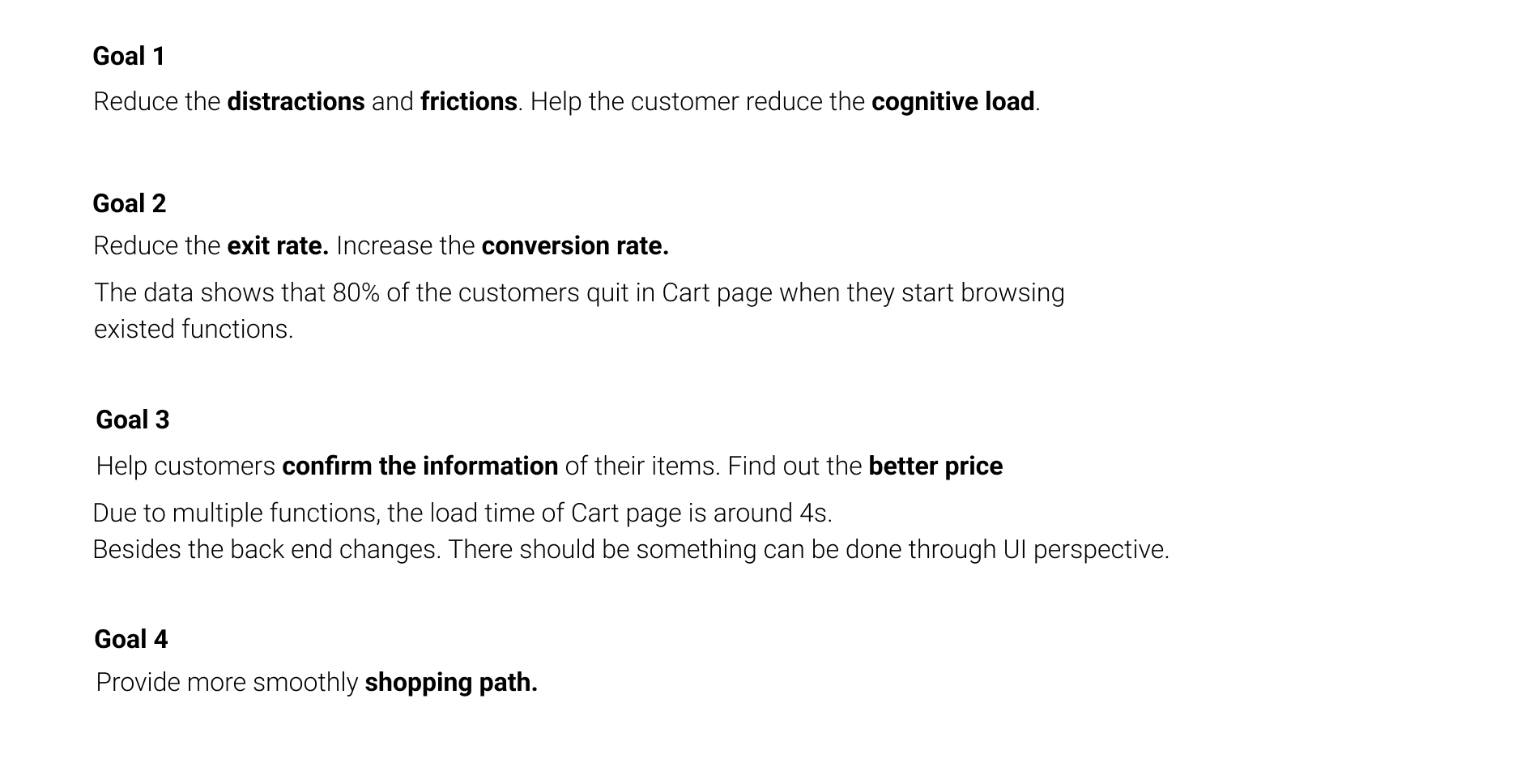Click the words UI perspective

click(1085, 549)
